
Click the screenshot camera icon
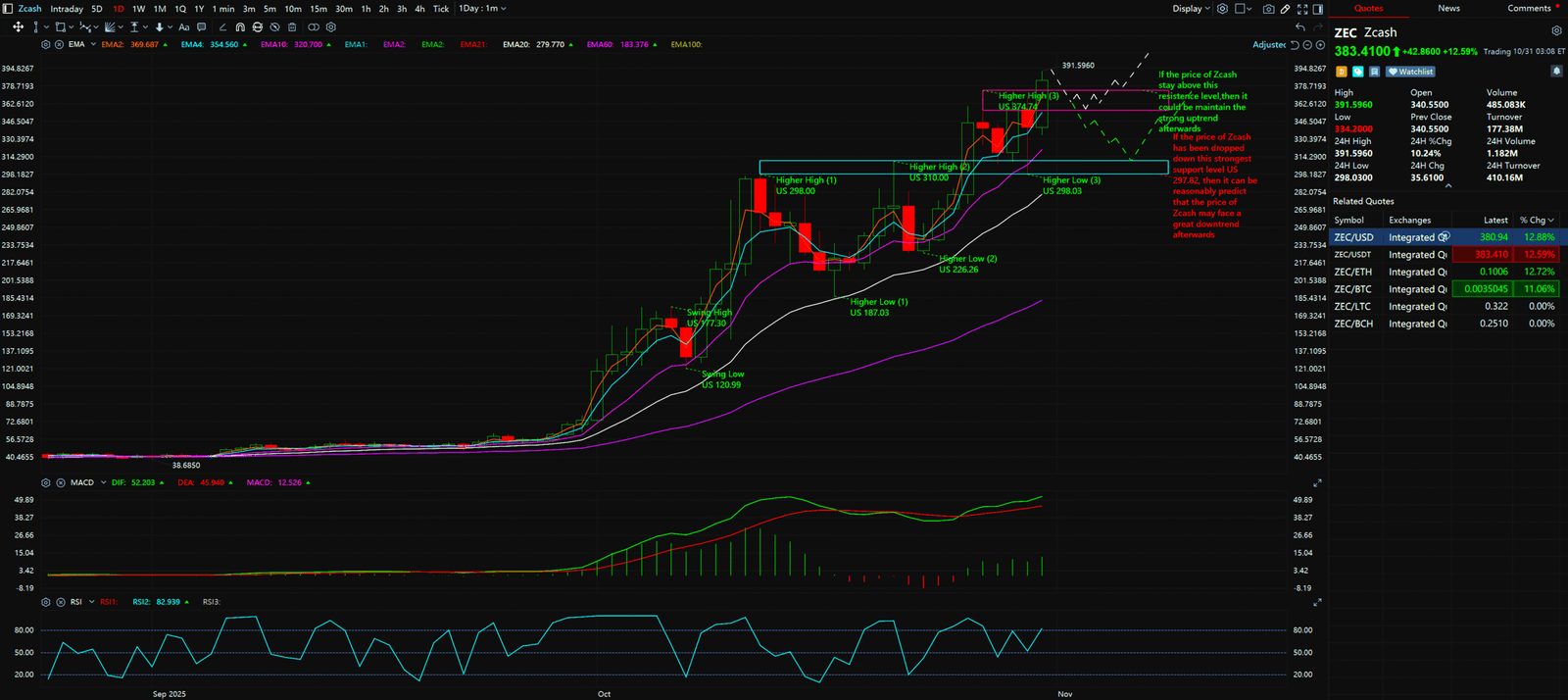1268,9
